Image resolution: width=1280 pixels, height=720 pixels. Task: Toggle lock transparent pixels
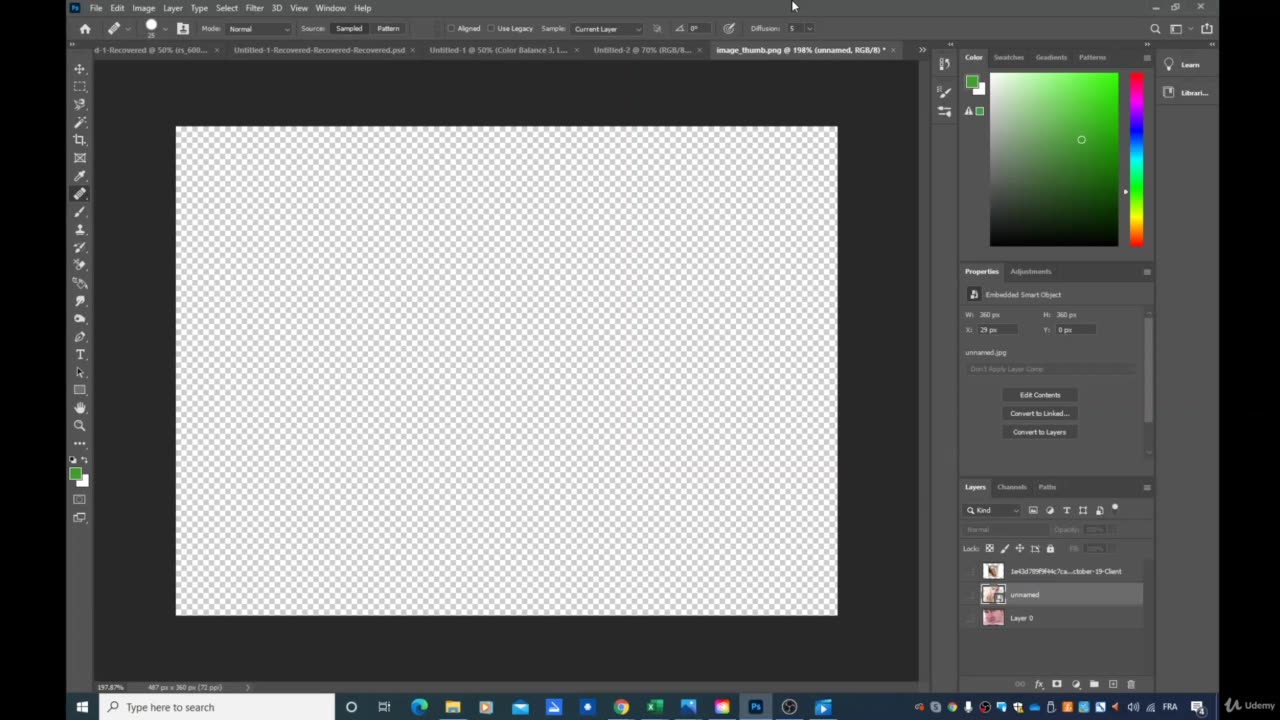(x=990, y=548)
